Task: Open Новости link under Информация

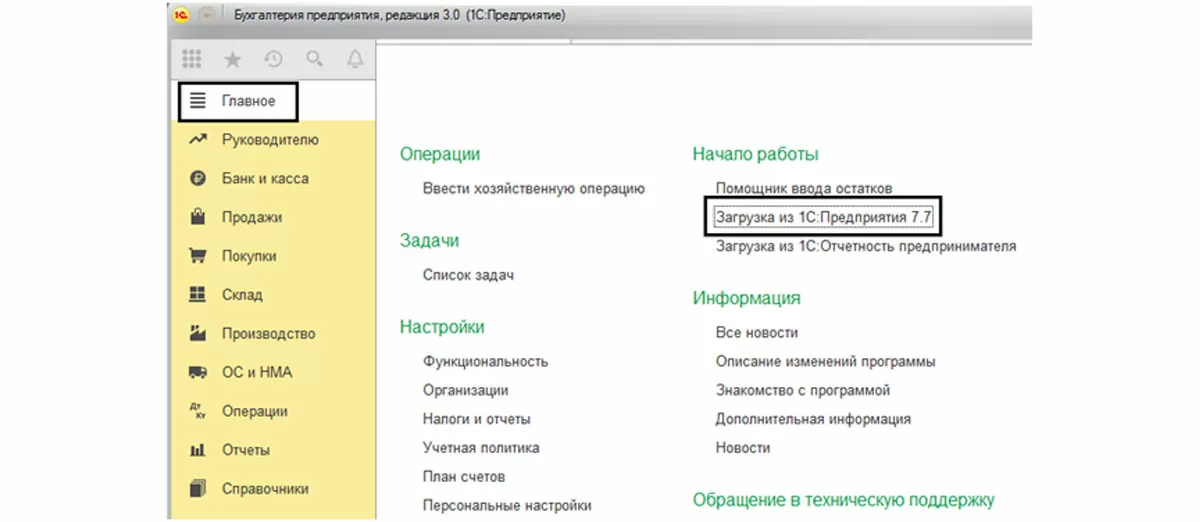Action: point(743,448)
